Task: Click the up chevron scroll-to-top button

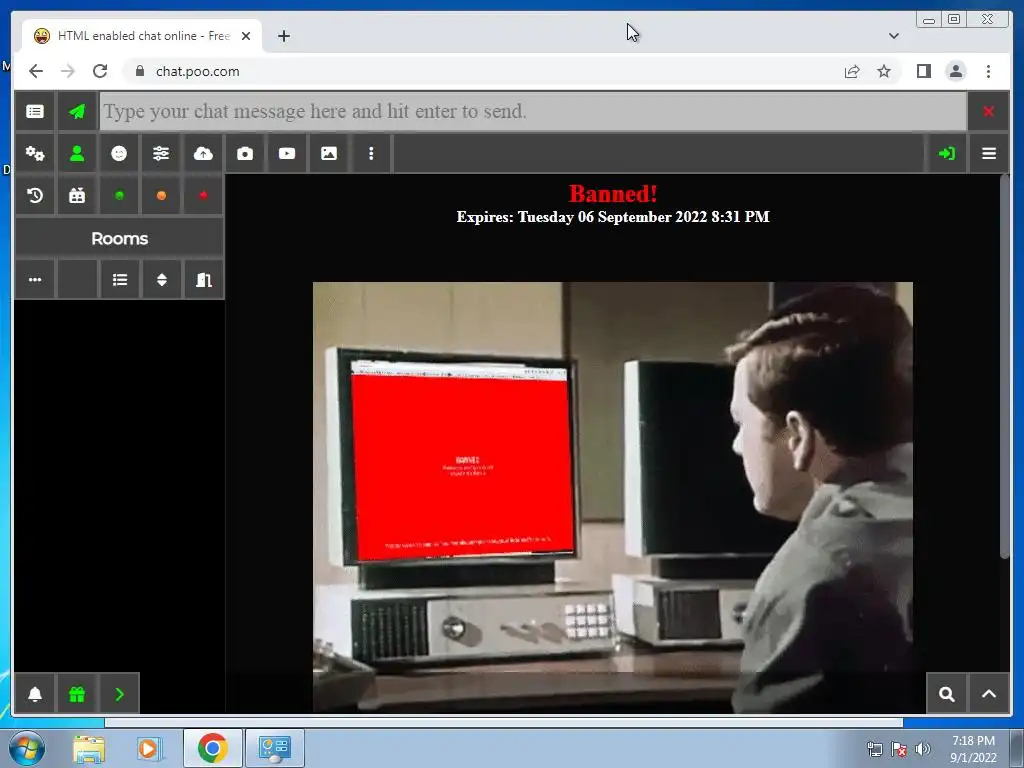Action: pyautogui.click(x=989, y=694)
